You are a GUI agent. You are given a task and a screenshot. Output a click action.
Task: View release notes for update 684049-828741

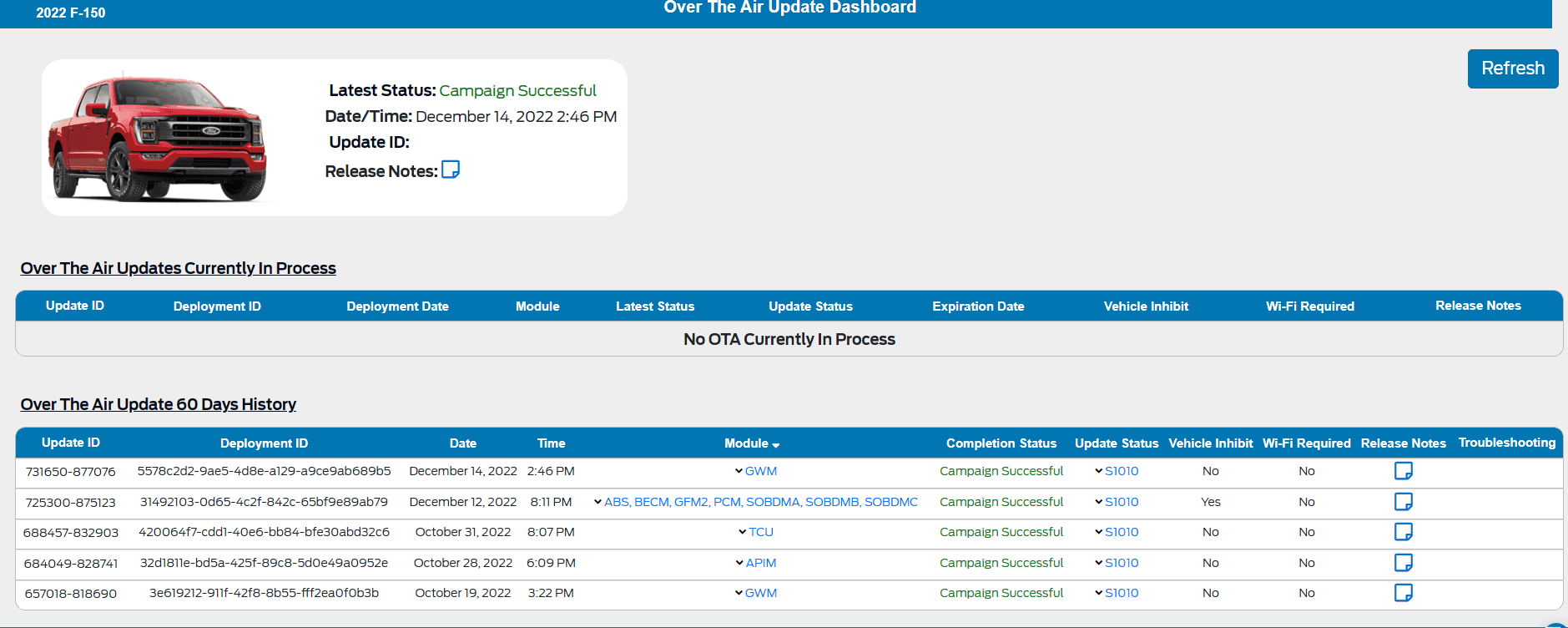pyautogui.click(x=1403, y=563)
